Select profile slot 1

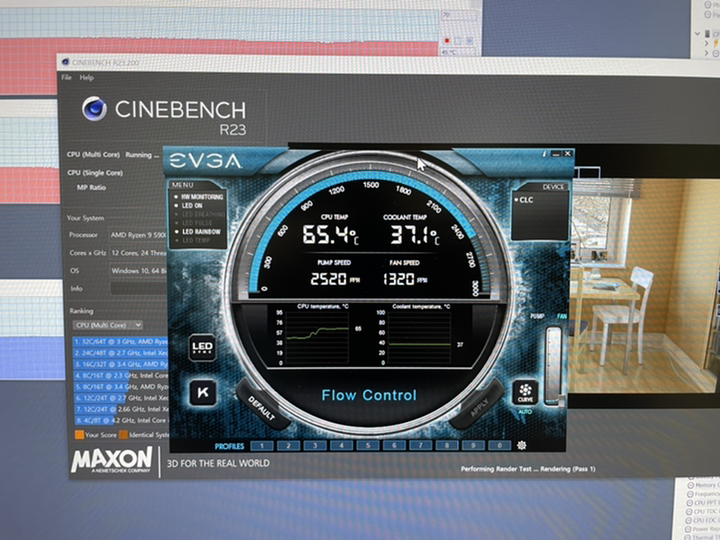pos(262,445)
